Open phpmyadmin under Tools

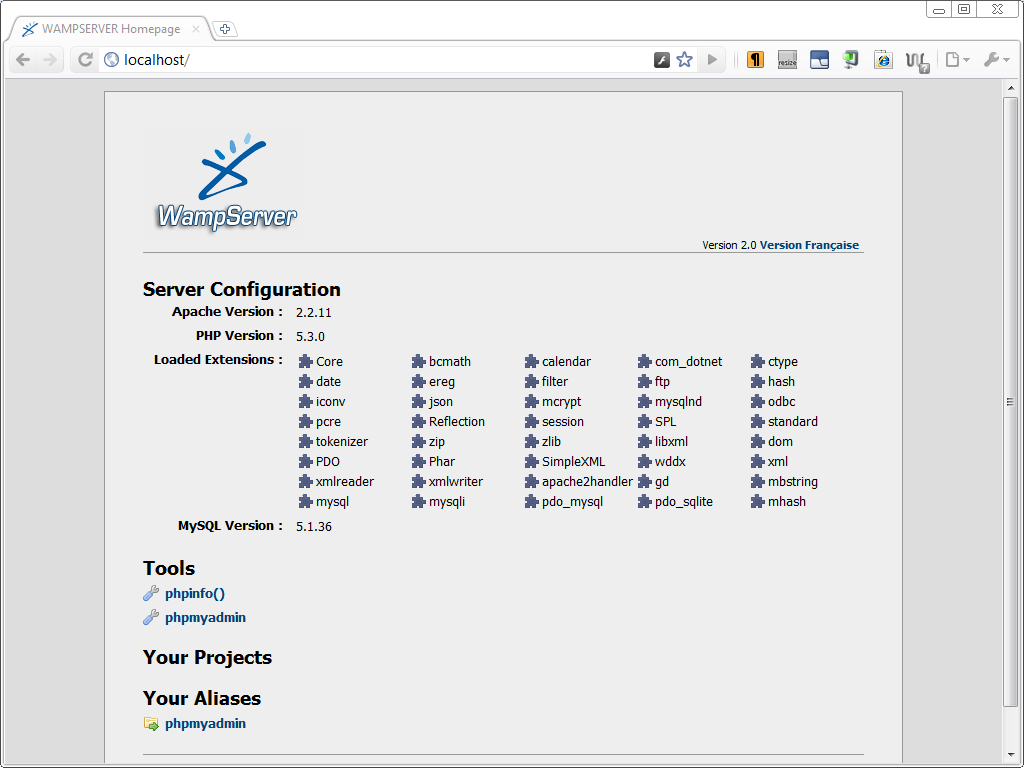[205, 618]
